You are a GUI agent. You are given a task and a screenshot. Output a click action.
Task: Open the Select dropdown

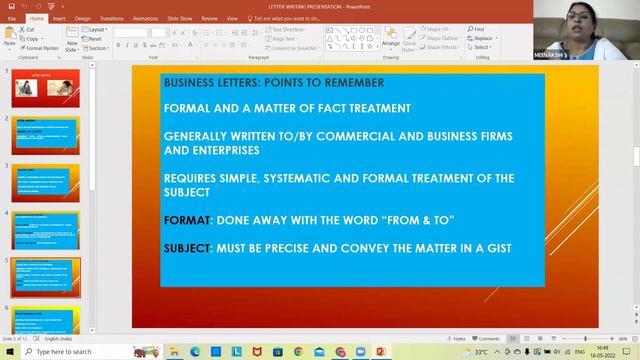pyautogui.click(x=480, y=47)
